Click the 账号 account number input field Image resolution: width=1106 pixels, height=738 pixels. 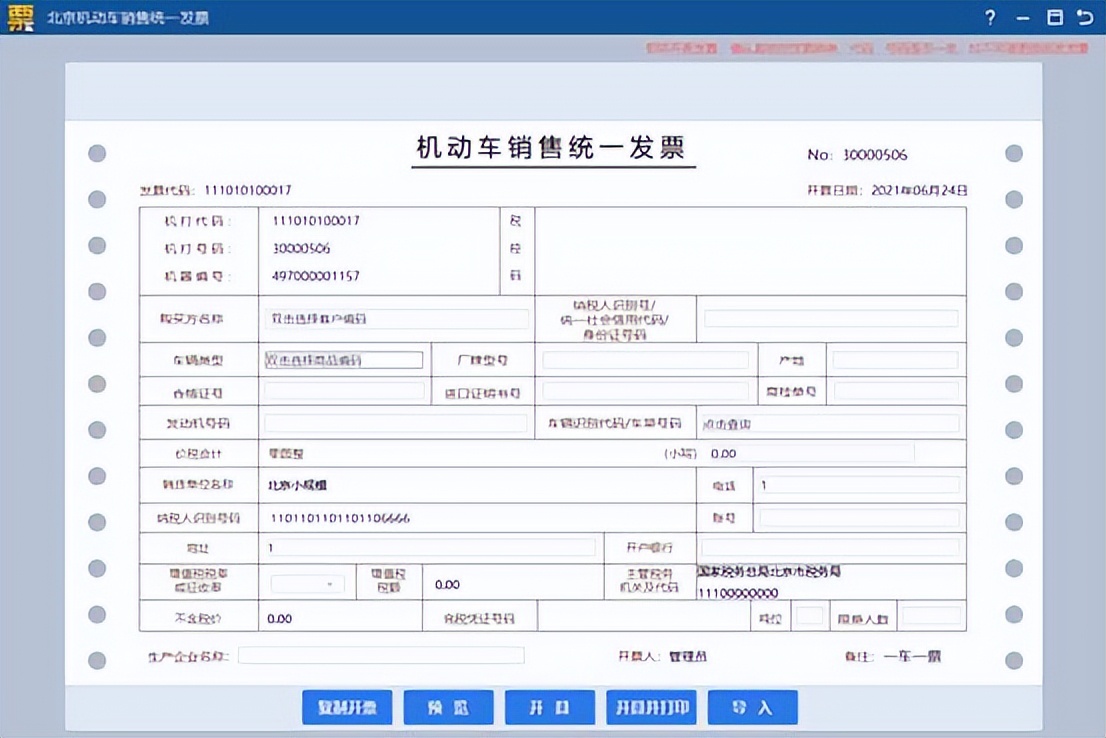[861, 517]
